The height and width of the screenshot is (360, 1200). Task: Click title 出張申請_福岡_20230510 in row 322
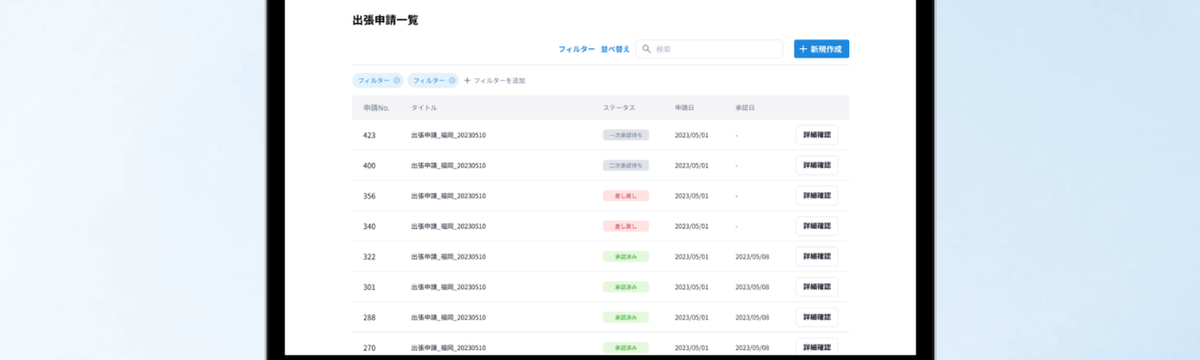point(448,256)
